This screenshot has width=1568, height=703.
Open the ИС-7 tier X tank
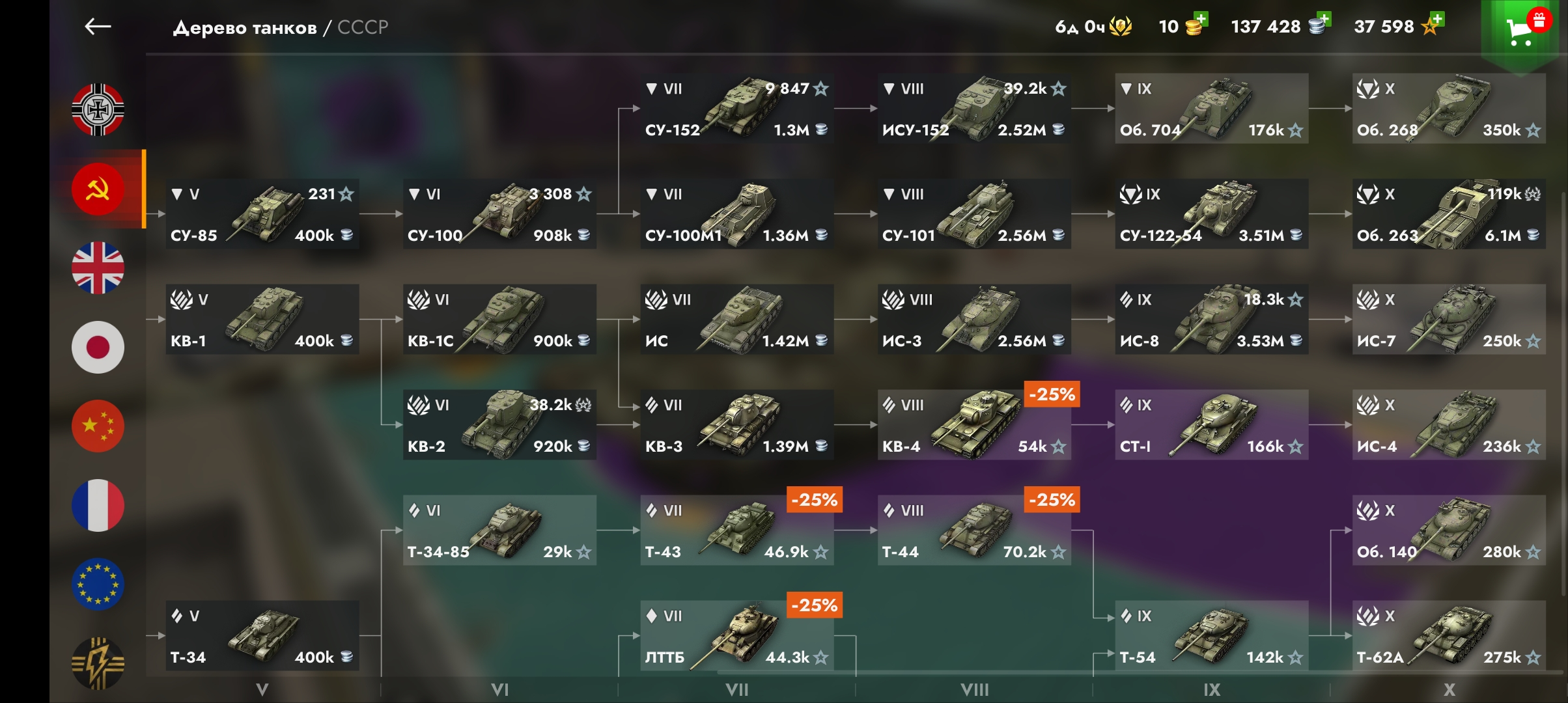coord(1449,319)
